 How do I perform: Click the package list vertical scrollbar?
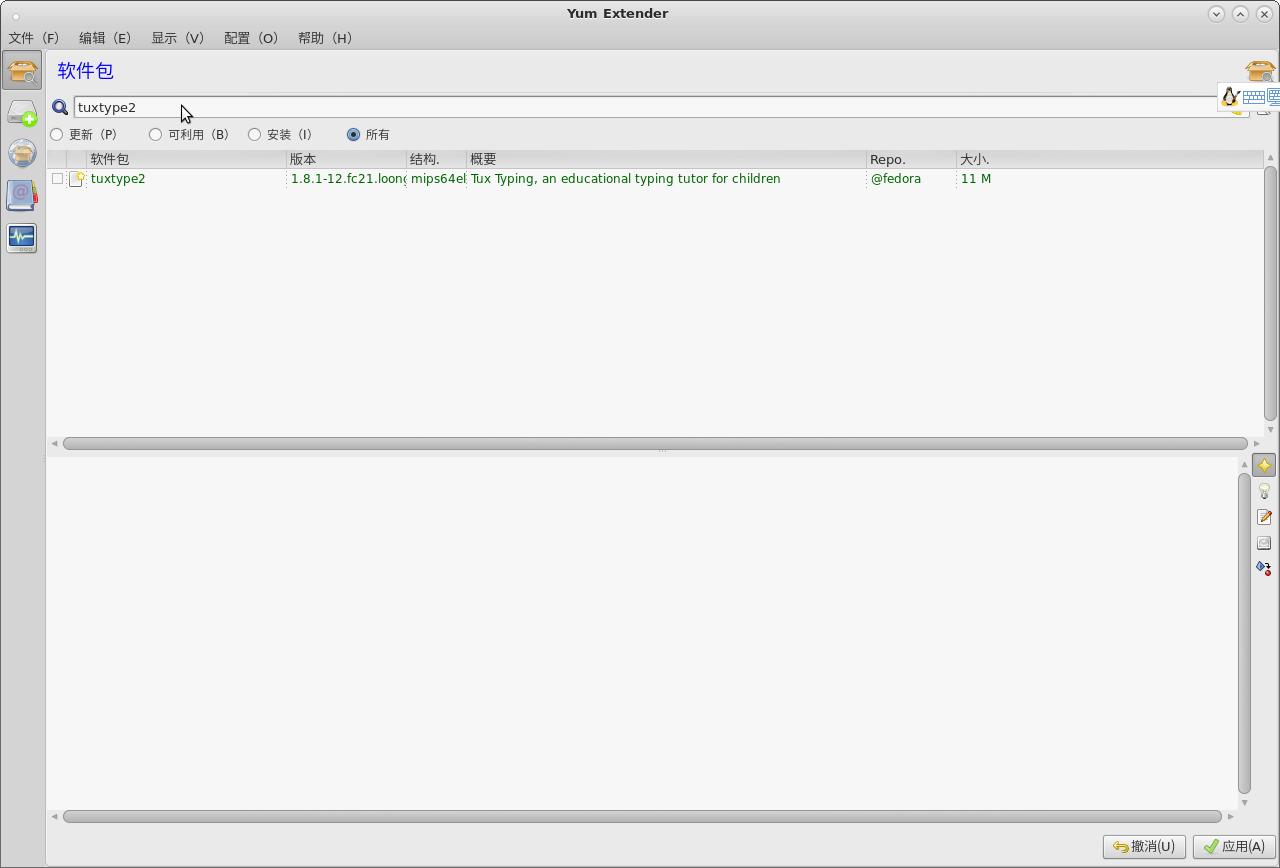1270,293
